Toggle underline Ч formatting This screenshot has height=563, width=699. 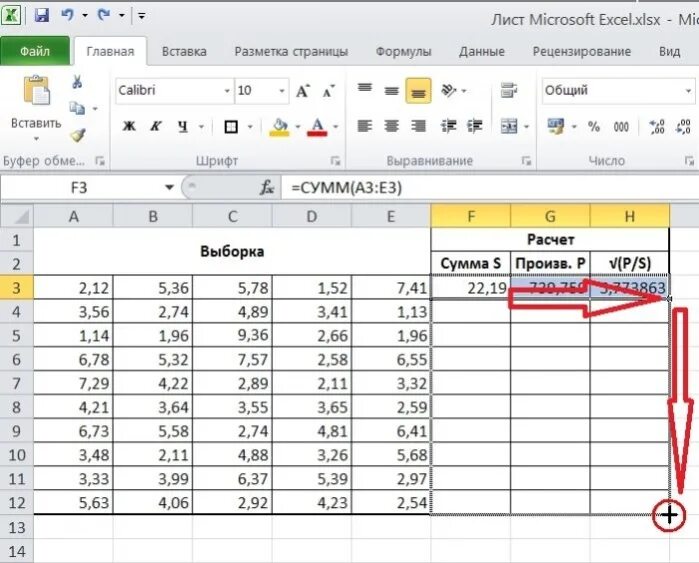(183, 127)
